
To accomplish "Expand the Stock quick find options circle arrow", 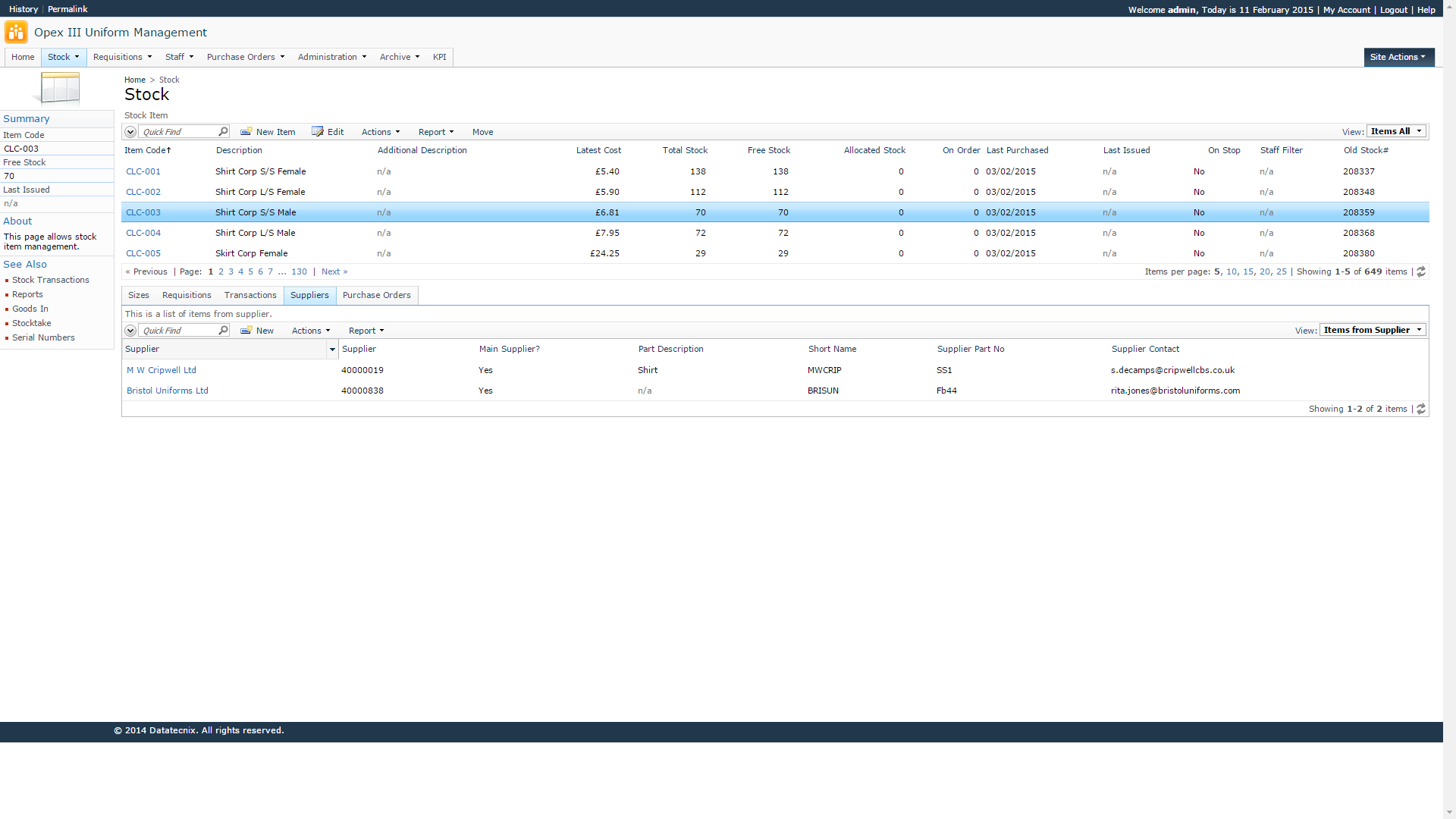I will [130, 132].
